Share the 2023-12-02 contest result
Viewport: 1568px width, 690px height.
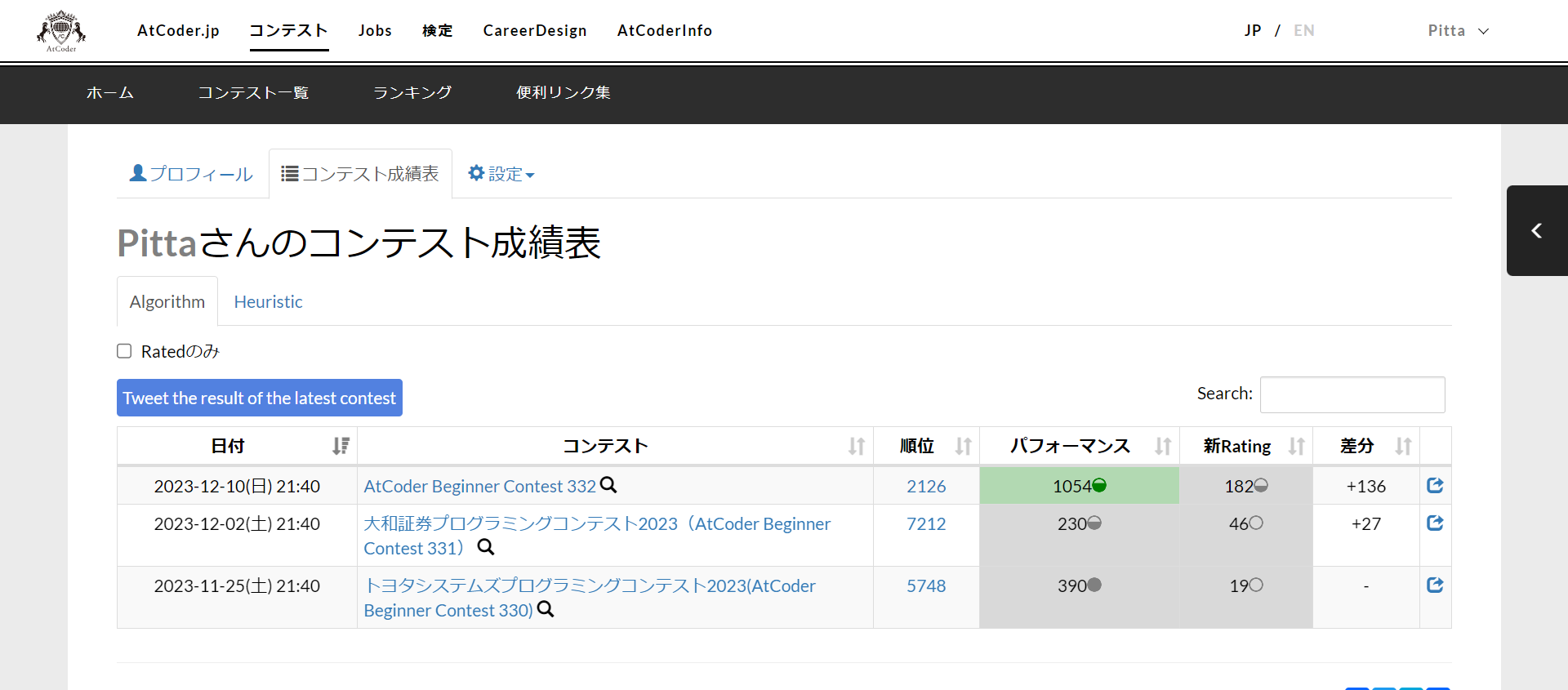(1435, 523)
